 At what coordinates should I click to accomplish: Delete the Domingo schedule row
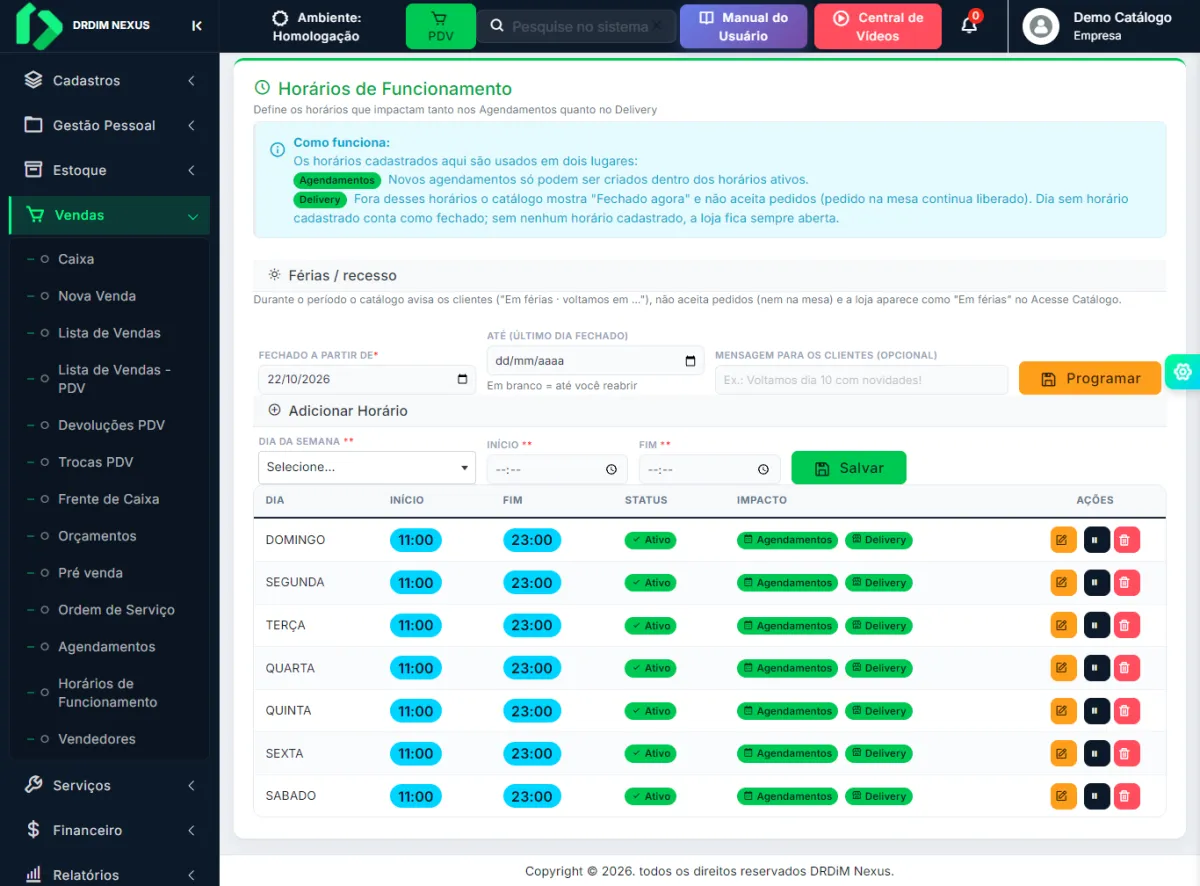tap(1126, 540)
